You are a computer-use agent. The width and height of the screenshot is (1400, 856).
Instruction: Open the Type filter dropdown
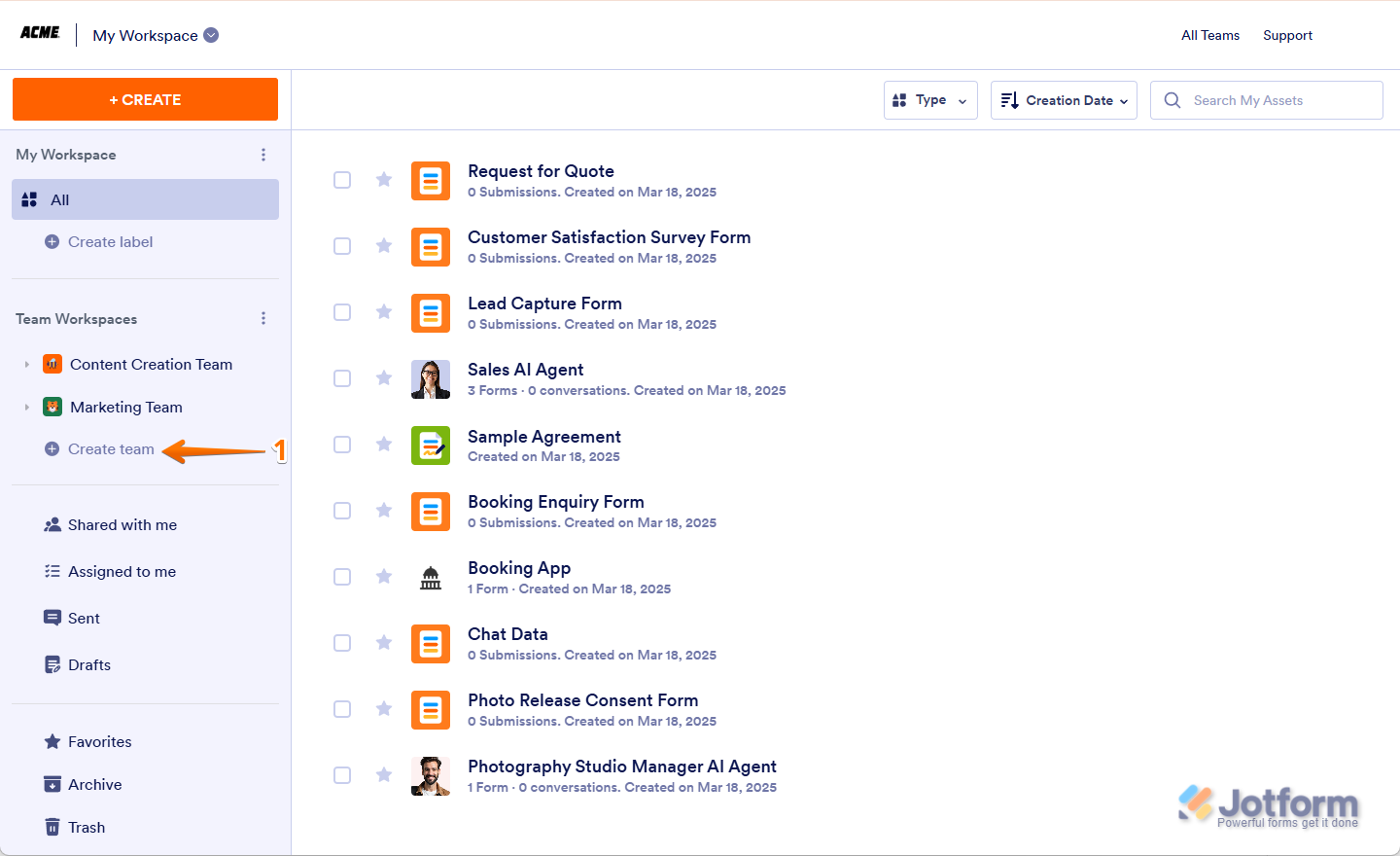[x=929, y=100]
